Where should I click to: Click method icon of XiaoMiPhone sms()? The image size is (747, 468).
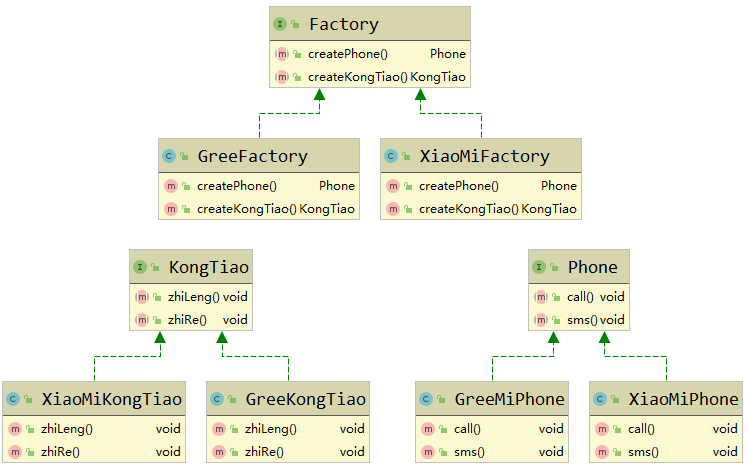tap(602, 452)
